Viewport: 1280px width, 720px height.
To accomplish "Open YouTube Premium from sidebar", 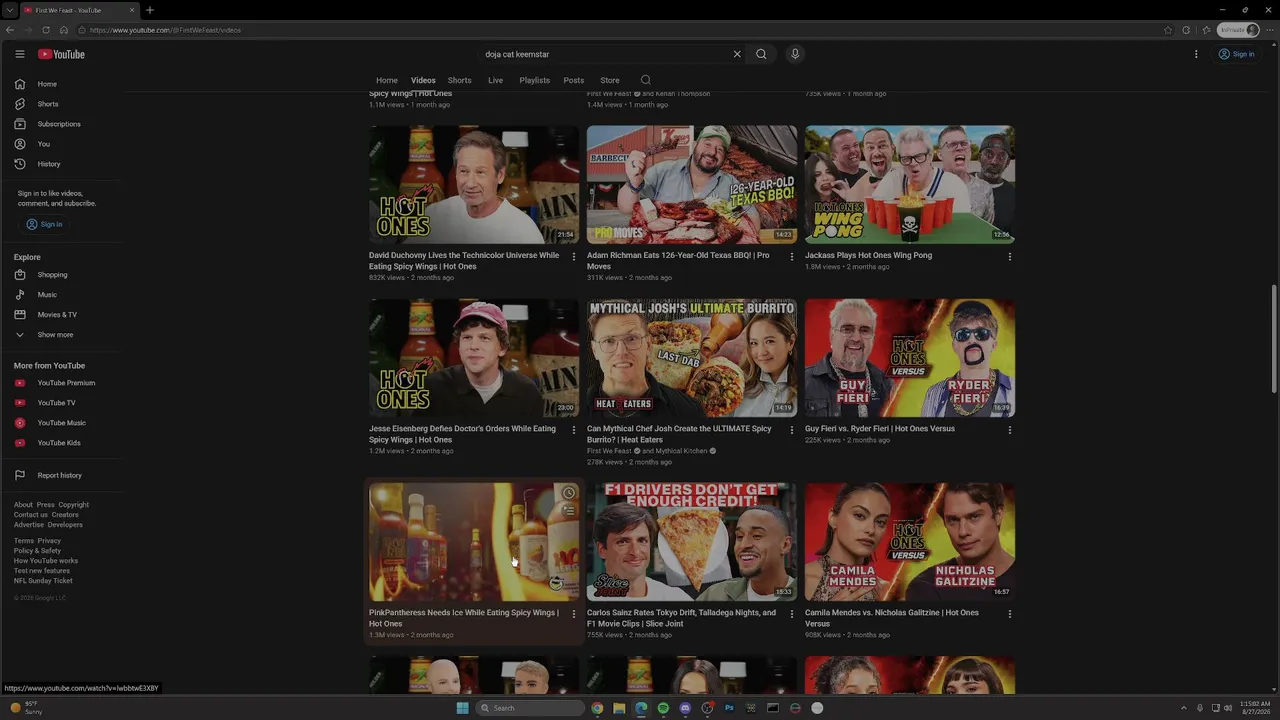I will (62, 383).
